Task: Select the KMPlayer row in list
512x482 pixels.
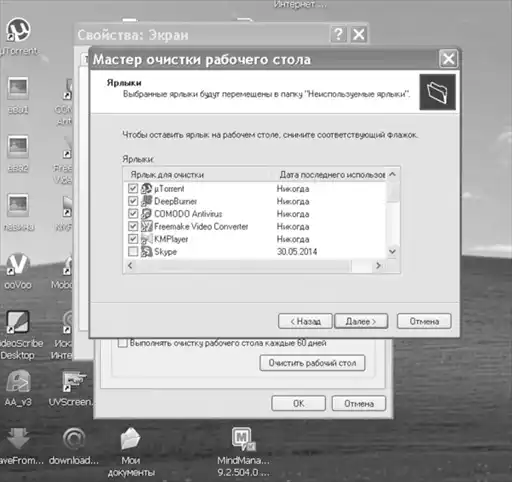Action: [x=256, y=239]
